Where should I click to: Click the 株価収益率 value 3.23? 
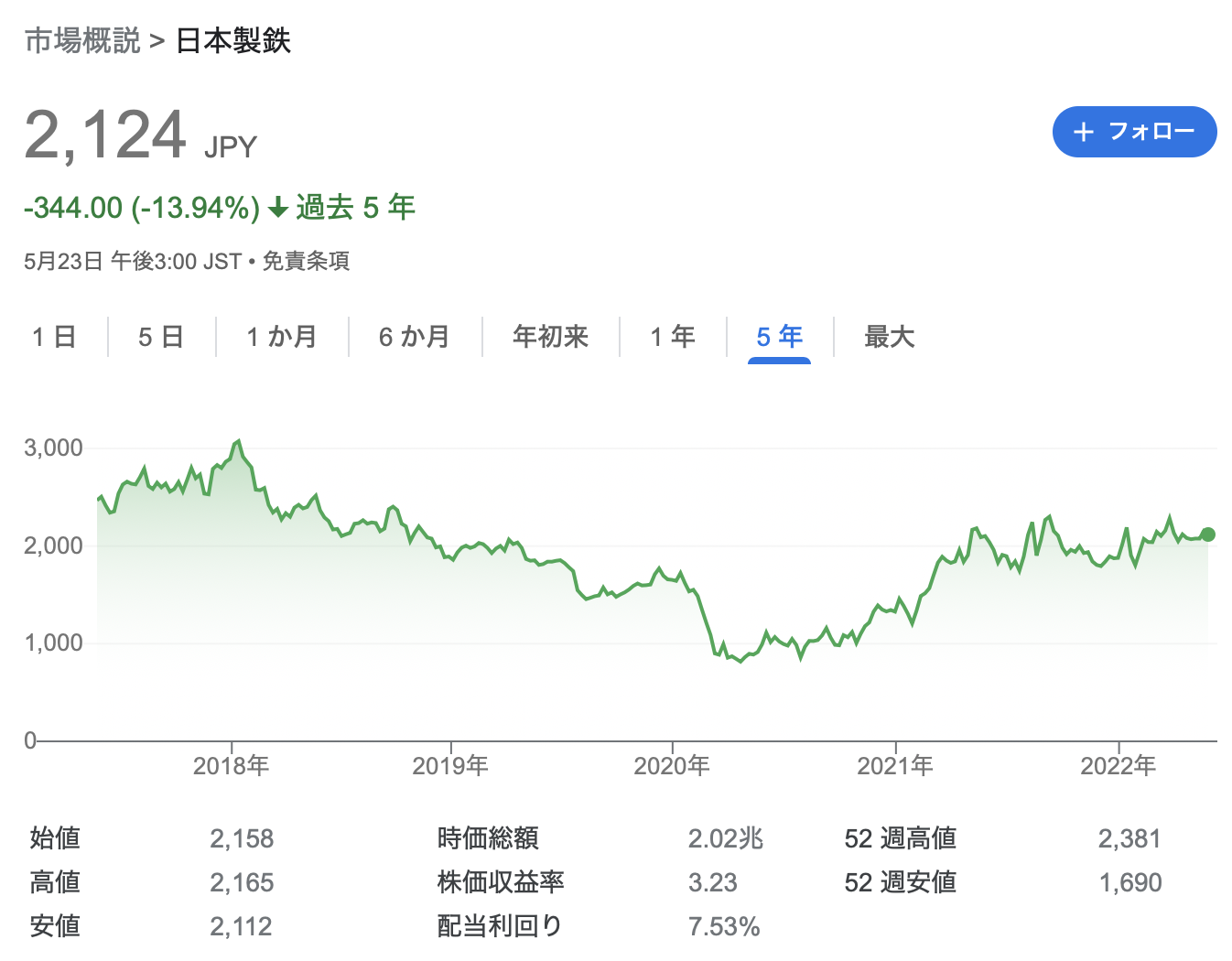(x=713, y=882)
